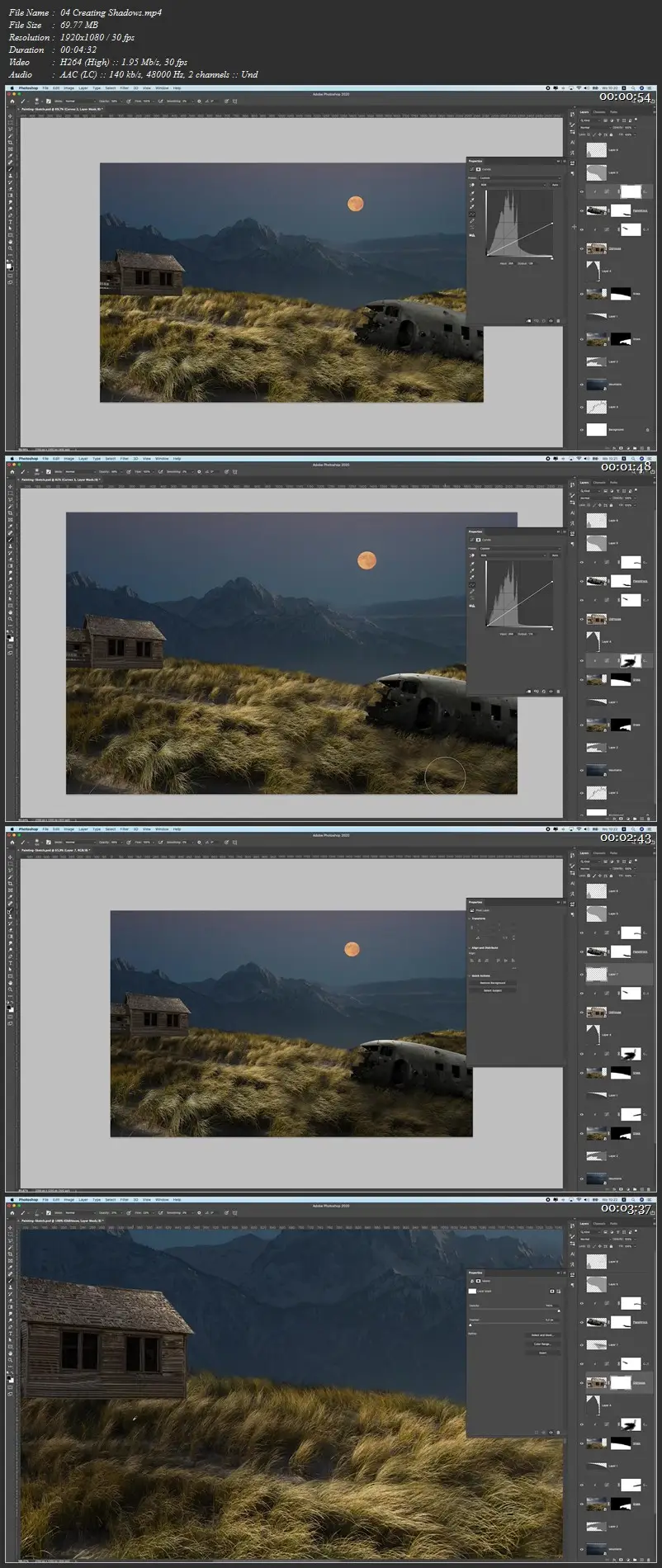The height and width of the screenshot is (1568, 662).
Task: Hide Farmhouse layer eye in 00:03:37 Layers panel
Action: pos(582,1383)
